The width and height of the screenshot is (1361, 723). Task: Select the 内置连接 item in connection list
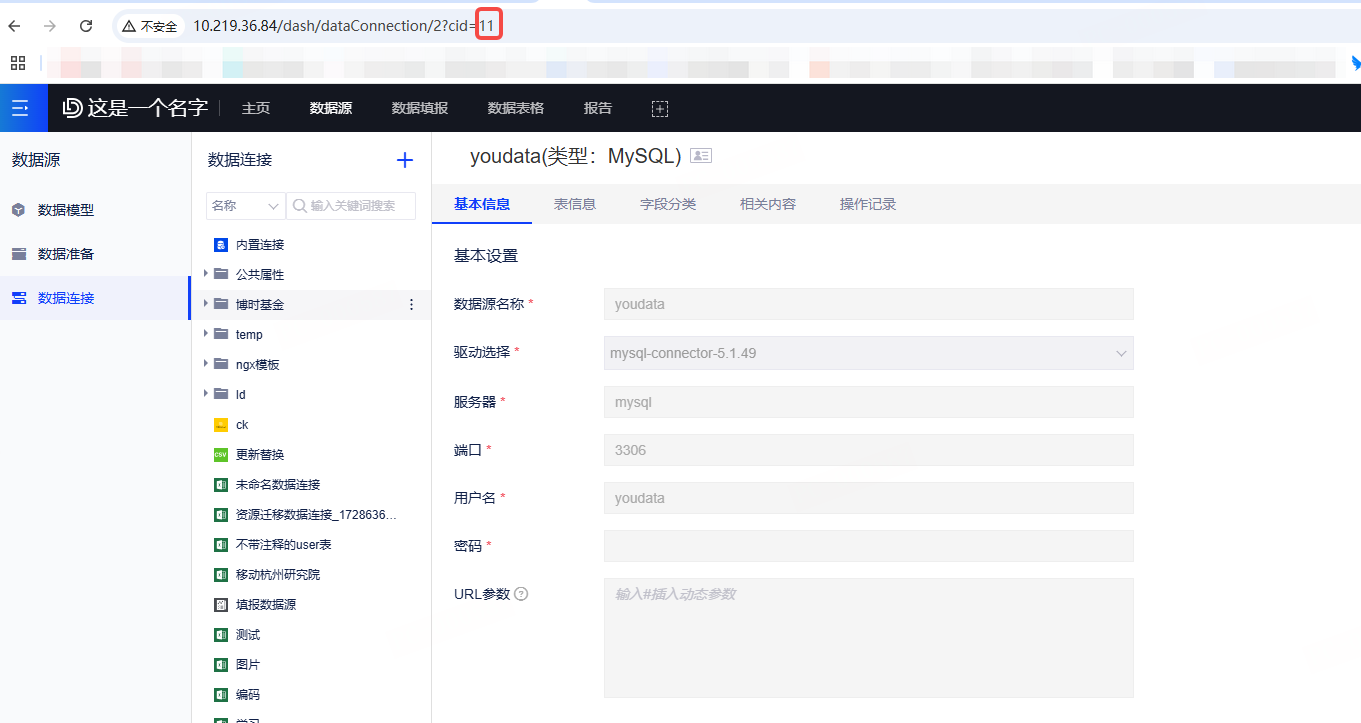click(260, 245)
